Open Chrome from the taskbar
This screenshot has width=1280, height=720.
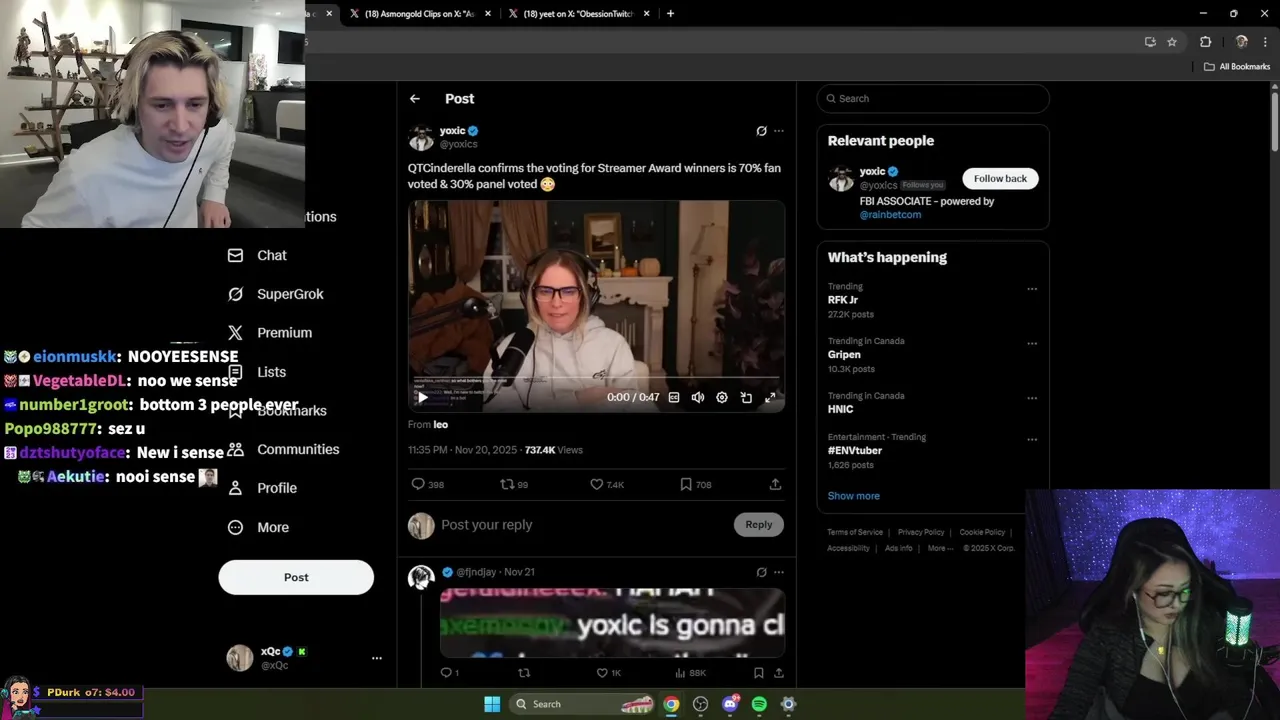point(671,704)
